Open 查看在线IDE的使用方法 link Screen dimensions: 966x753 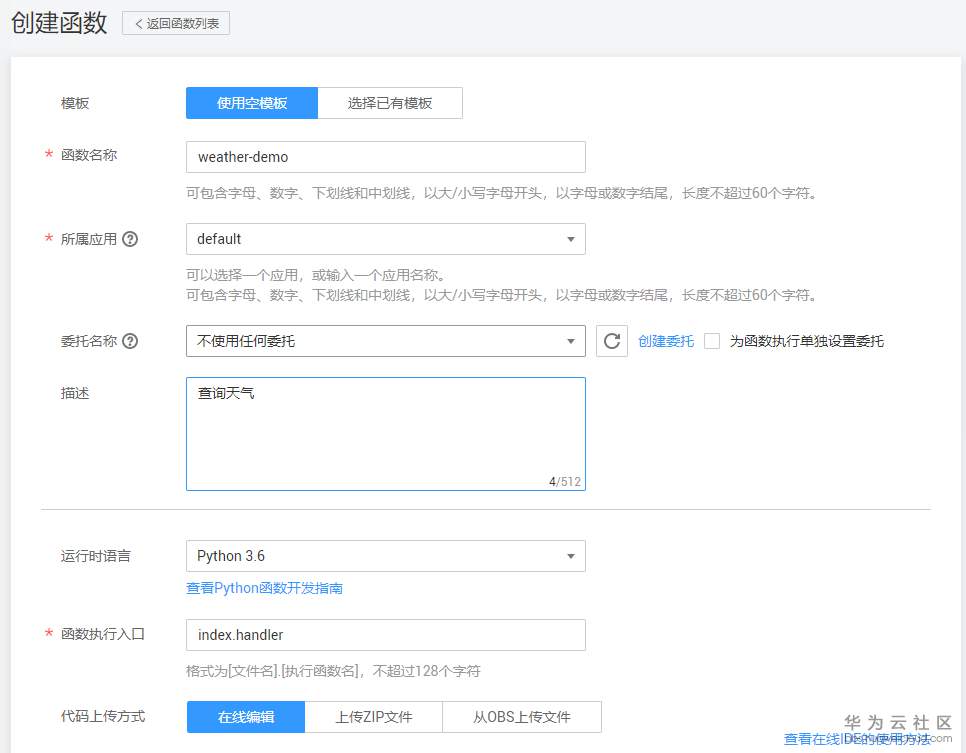click(857, 739)
